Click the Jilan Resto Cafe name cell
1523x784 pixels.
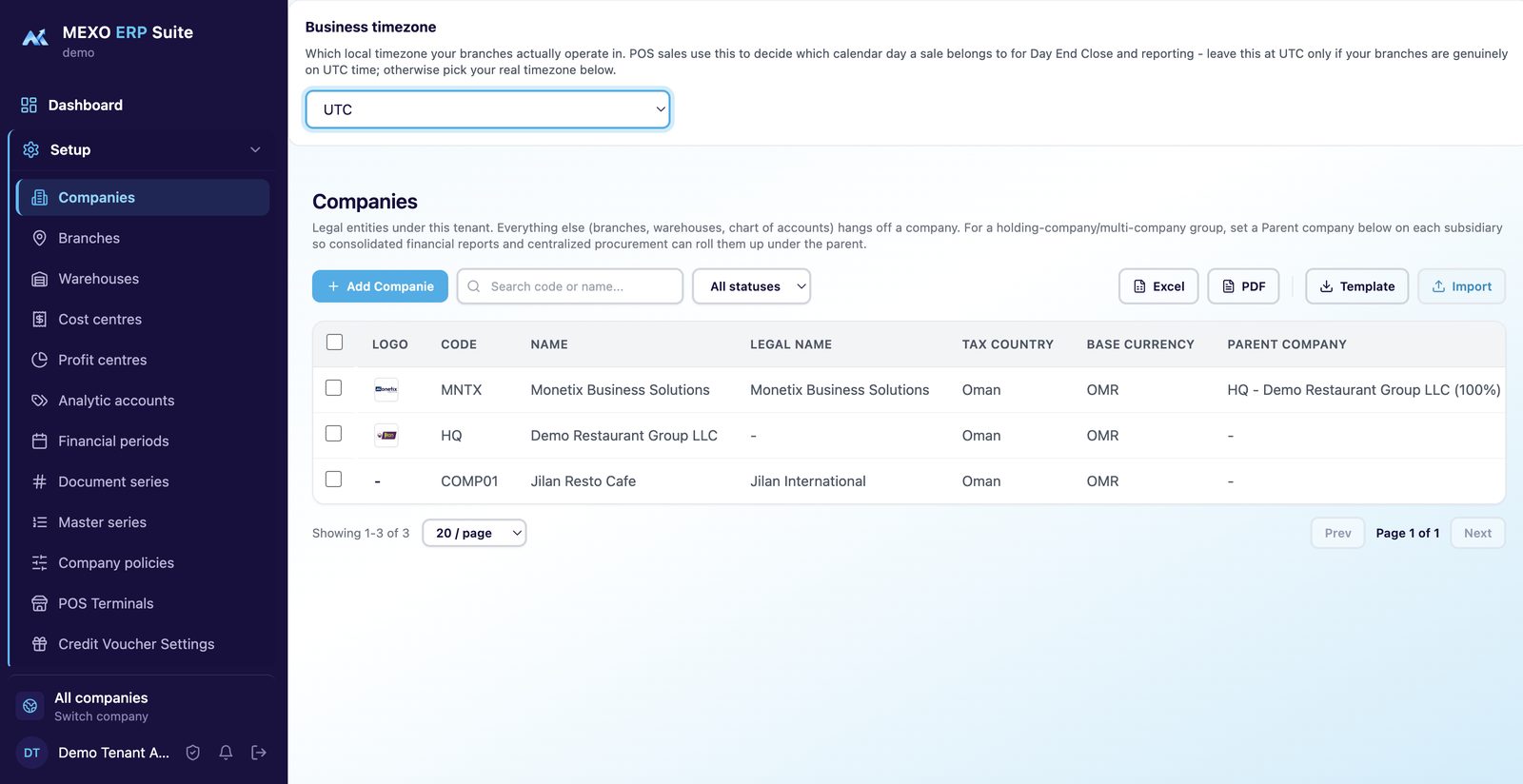pyautogui.click(x=583, y=481)
